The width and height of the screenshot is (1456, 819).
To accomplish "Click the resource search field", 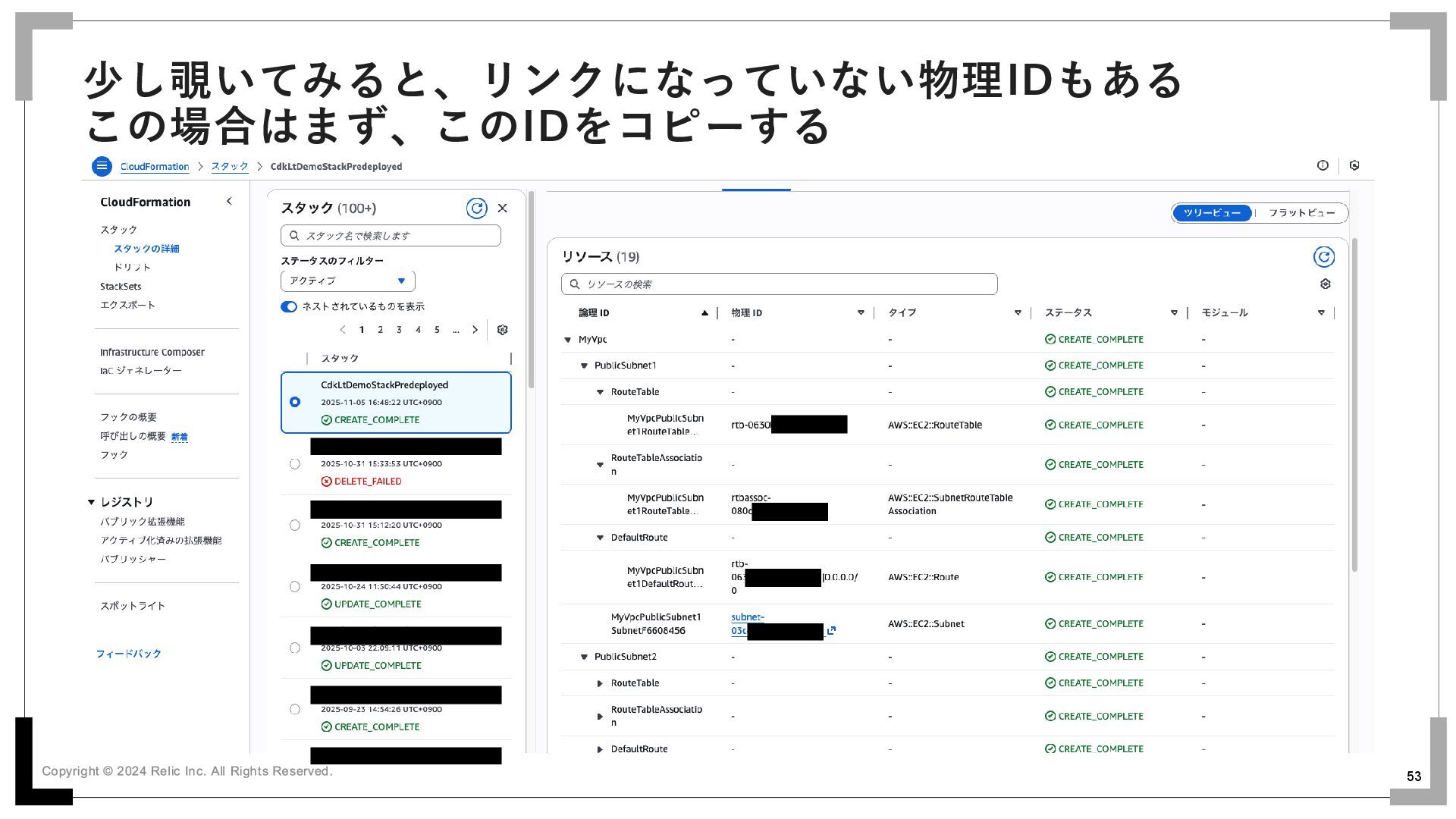I will point(780,284).
